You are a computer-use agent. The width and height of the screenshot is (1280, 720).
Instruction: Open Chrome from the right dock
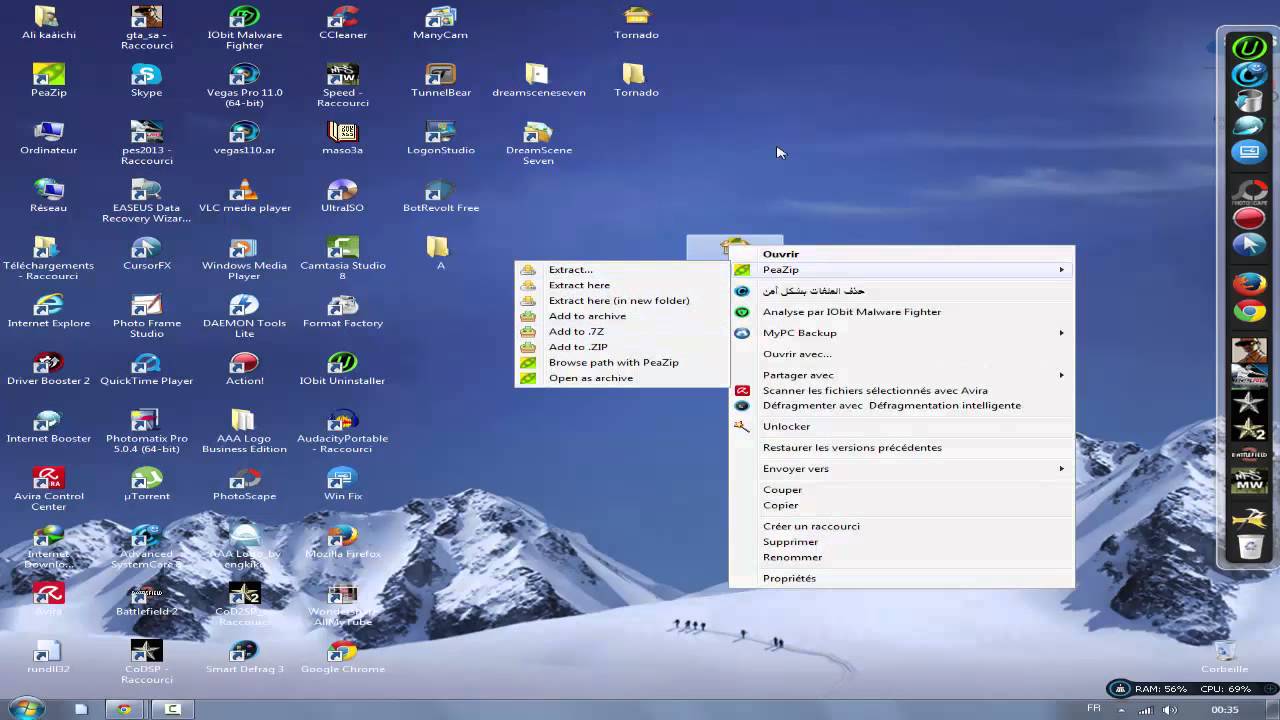tap(1249, 312)
